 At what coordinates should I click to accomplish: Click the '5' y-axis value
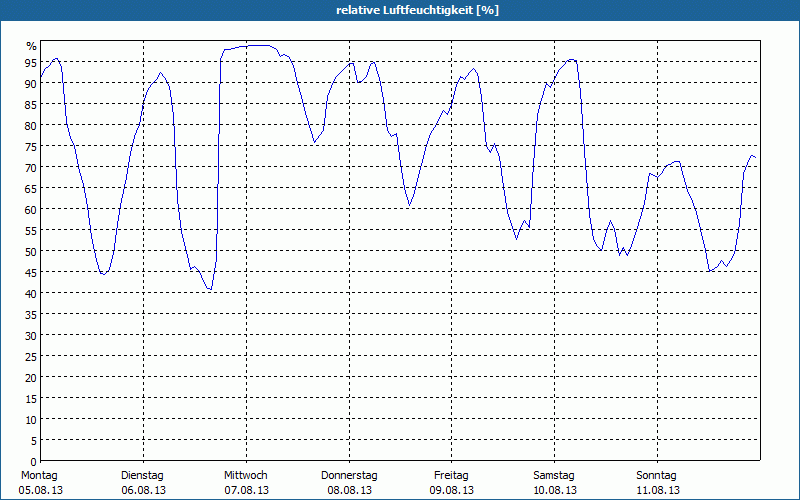(34, 441)
